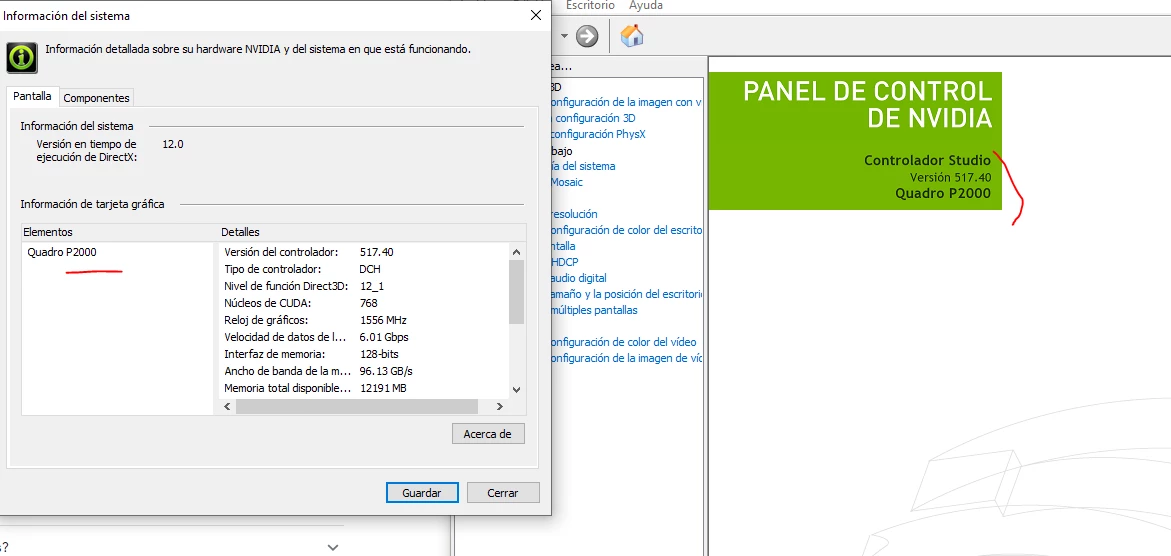This screenshot has width=1171, height=556.
Task: Click the Memoria total disponible 12191 MB row
Action: (366, 389)
